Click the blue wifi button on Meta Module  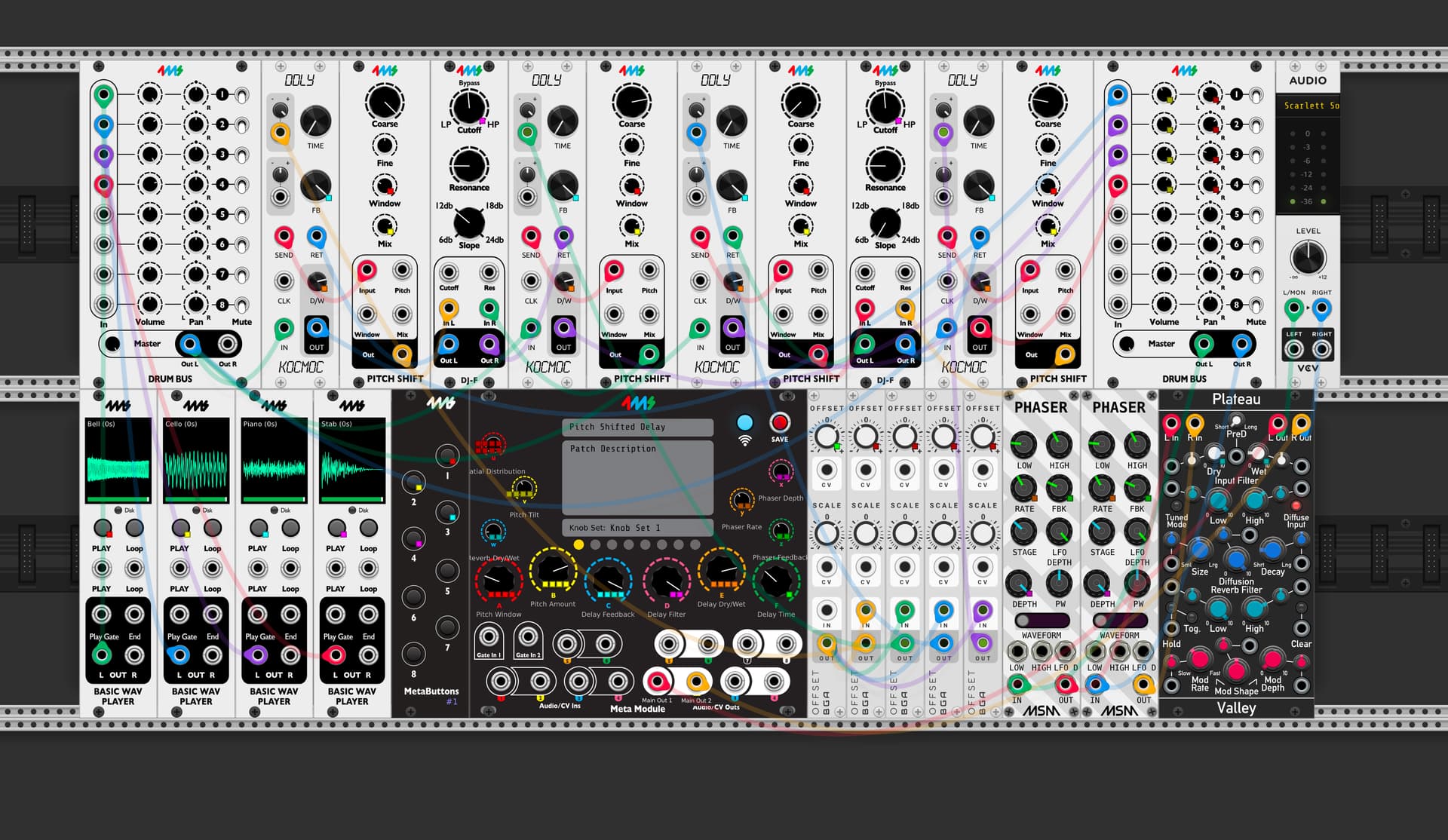click(x=744, y=422)
